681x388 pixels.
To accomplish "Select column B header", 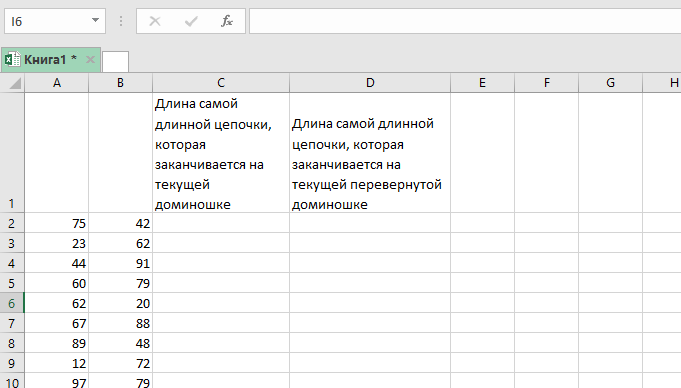I will click(120, 83).
